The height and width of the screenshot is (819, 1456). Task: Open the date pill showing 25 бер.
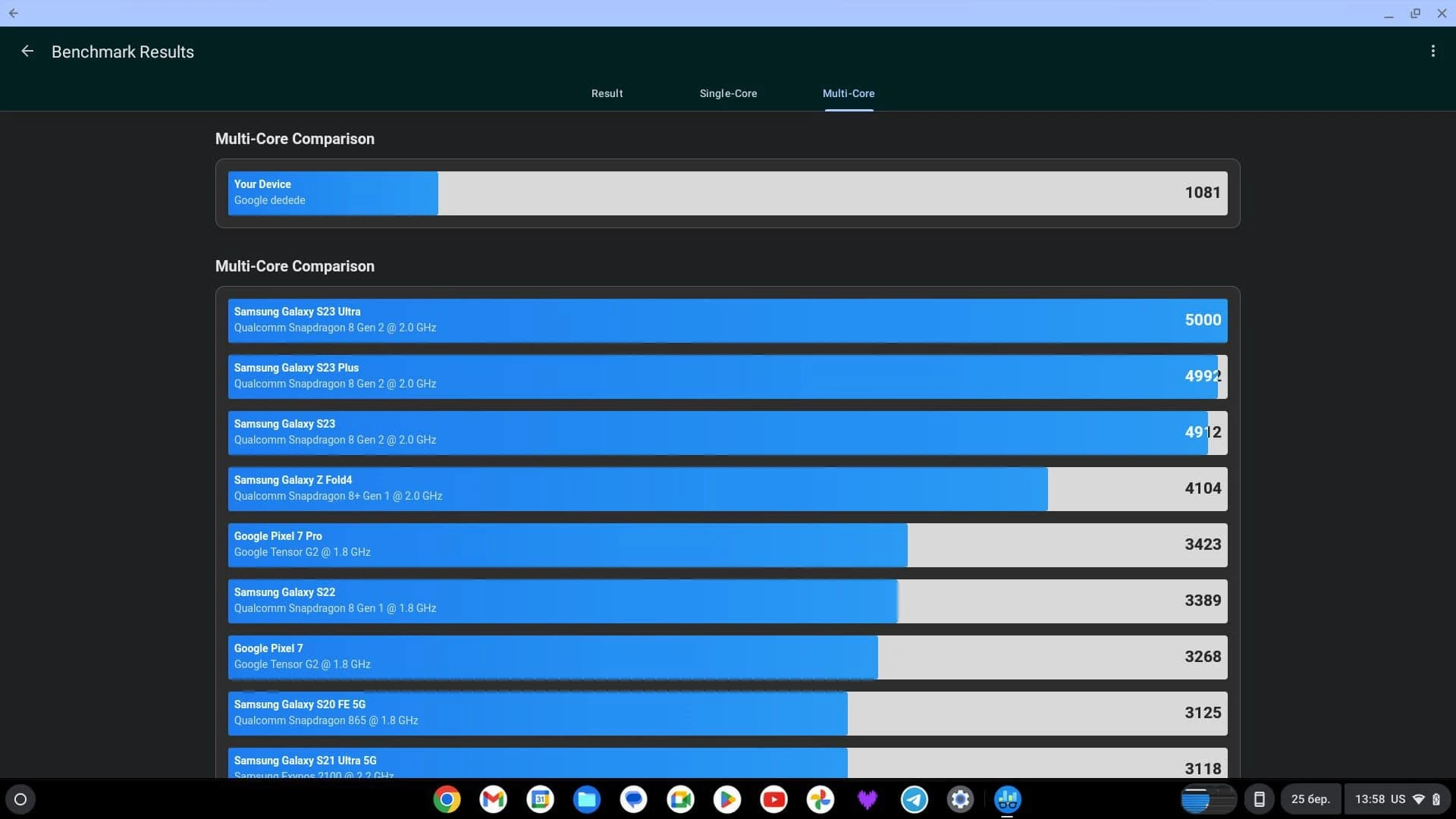(x=1310, y=799)
